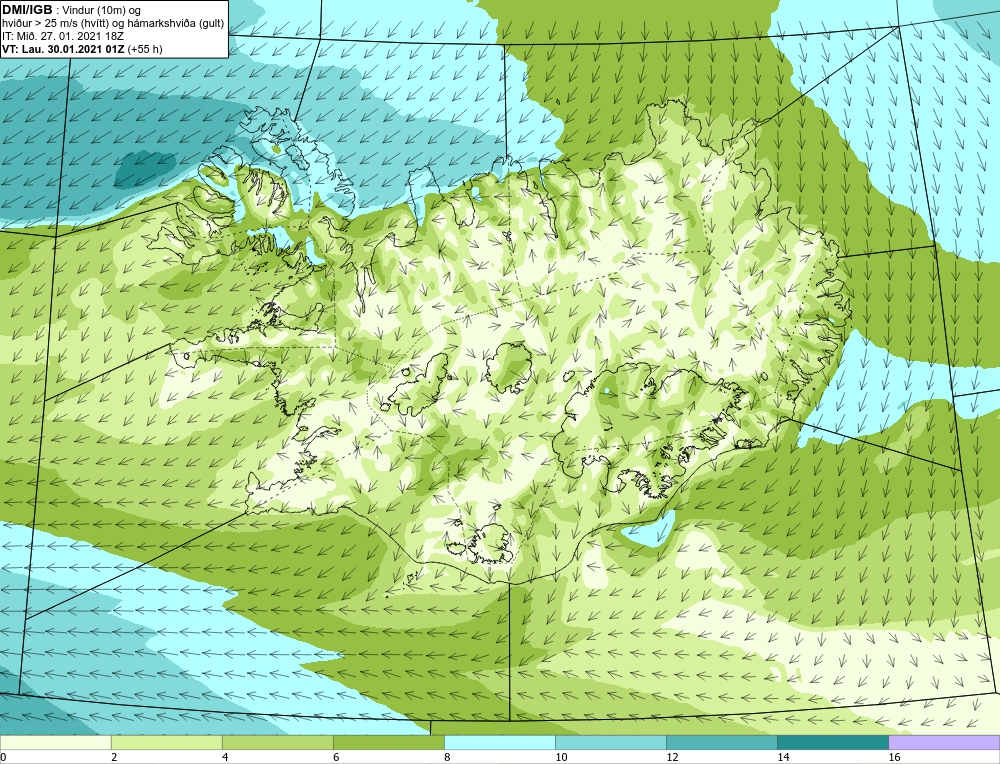Image resolution: width=1000 pixels, height=764 pixels.
Task: Click the legend label '16'
Action: coord(894,757)
